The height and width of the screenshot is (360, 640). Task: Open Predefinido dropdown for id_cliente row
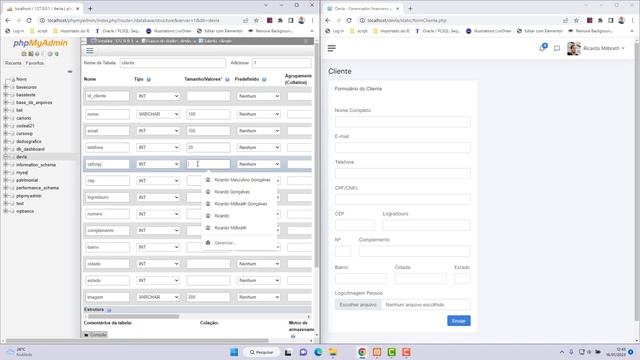pyautogui.click(x=259, y=96)
